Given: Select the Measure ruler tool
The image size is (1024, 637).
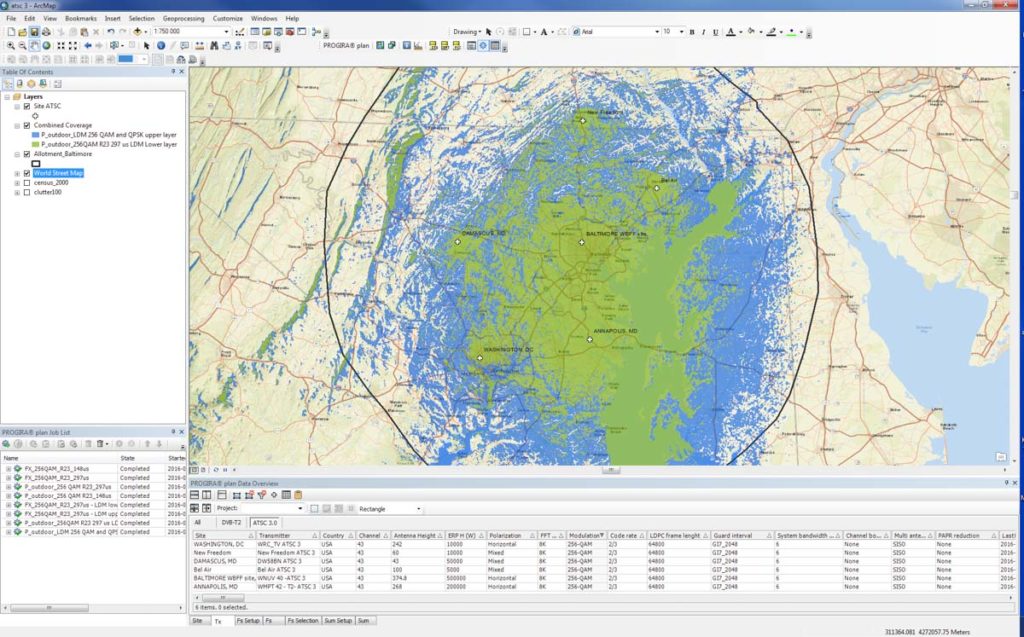Looking at the screenshot, I should [199, 46].
